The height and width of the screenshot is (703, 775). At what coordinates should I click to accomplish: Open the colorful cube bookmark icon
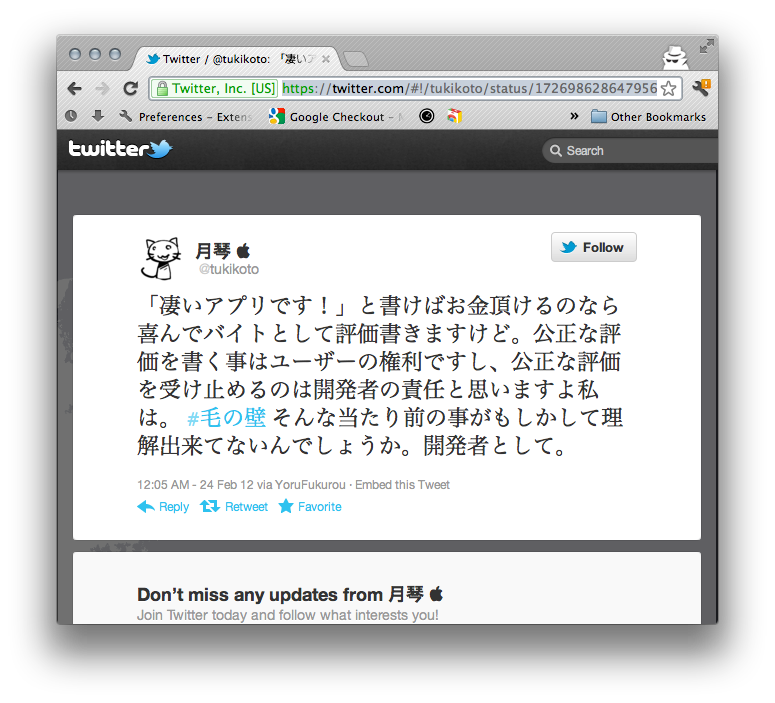click(x=454, y=116)
